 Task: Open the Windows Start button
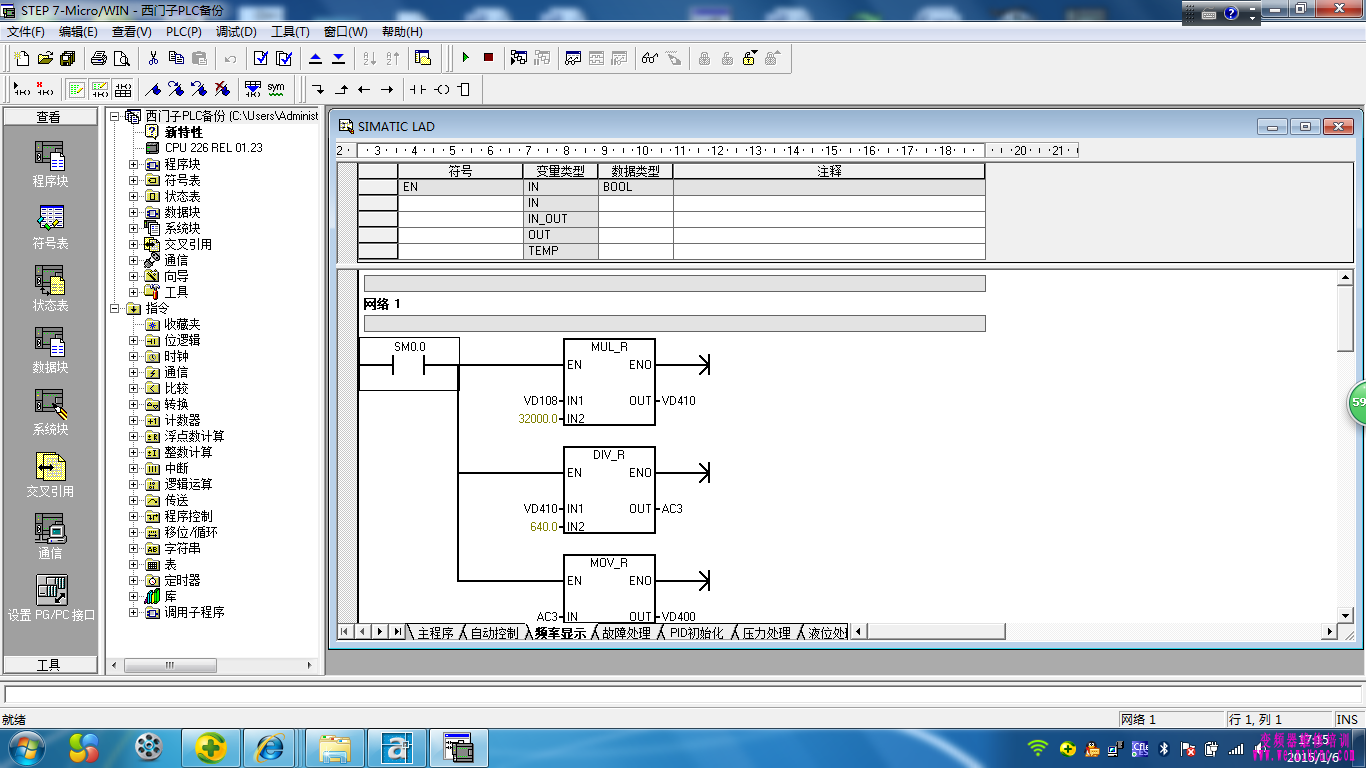[25, 747]
